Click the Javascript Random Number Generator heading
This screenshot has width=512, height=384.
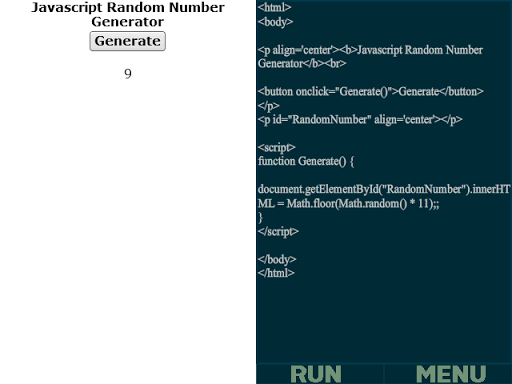128,14
